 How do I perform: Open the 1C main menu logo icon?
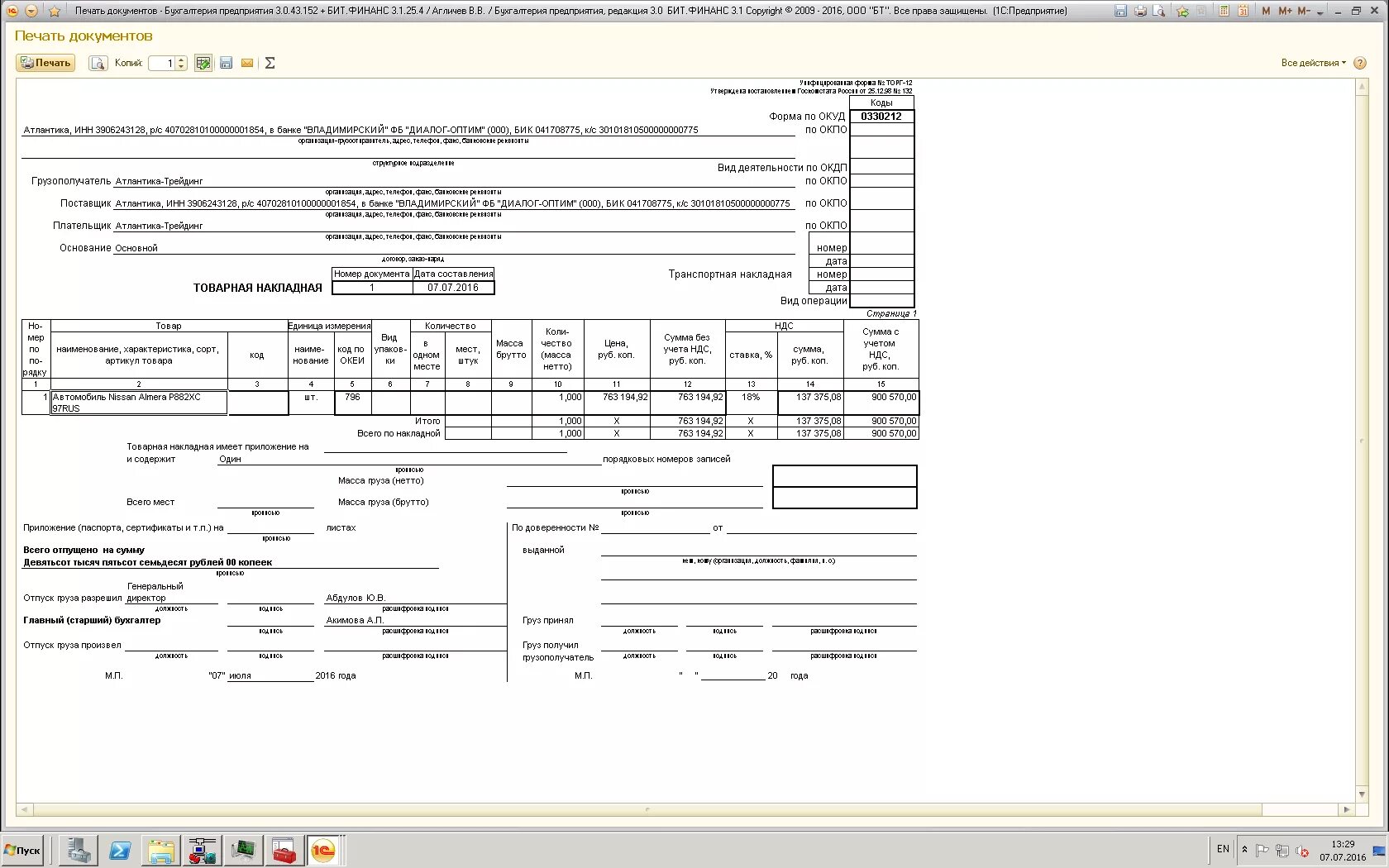pyautogui.click(x=12, y=11)
